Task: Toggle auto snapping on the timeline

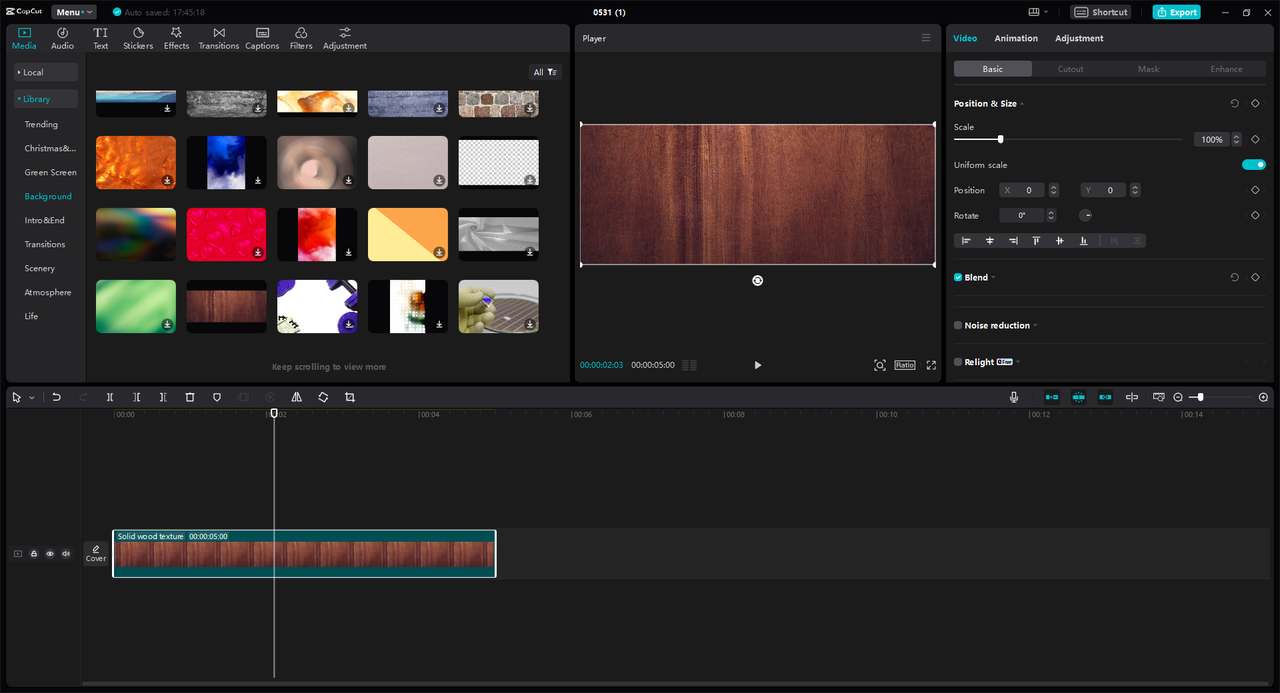Action: pyautogui.click(x=1079, y=397)
